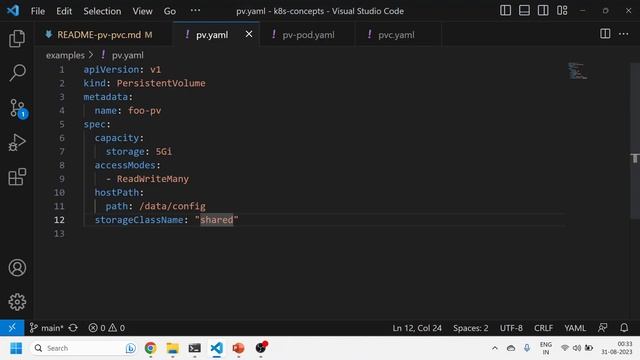The height and width of the screenshot is (360, 640).
Task: Click pv.yaml in breadcrumb
Action: (x=127, y=55)
